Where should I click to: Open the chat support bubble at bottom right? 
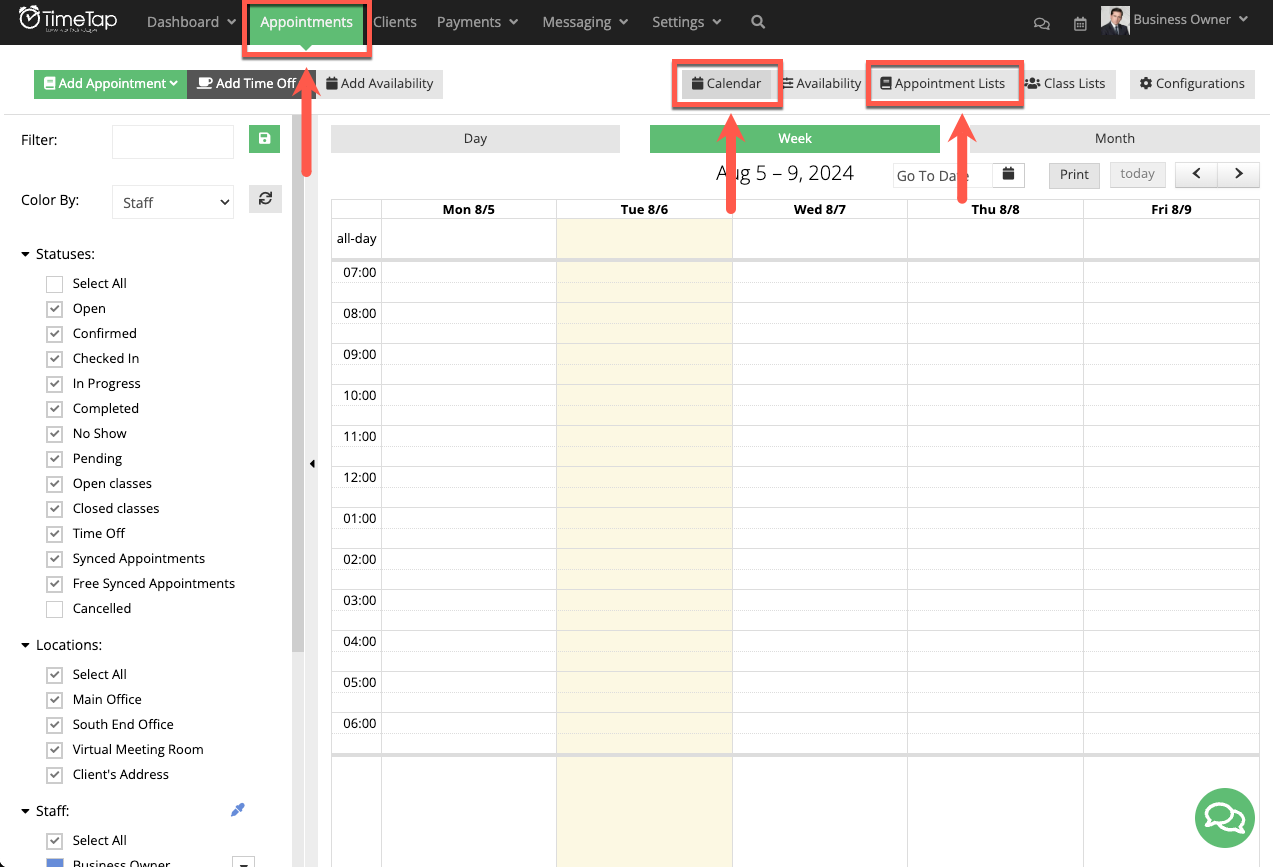1224,818
